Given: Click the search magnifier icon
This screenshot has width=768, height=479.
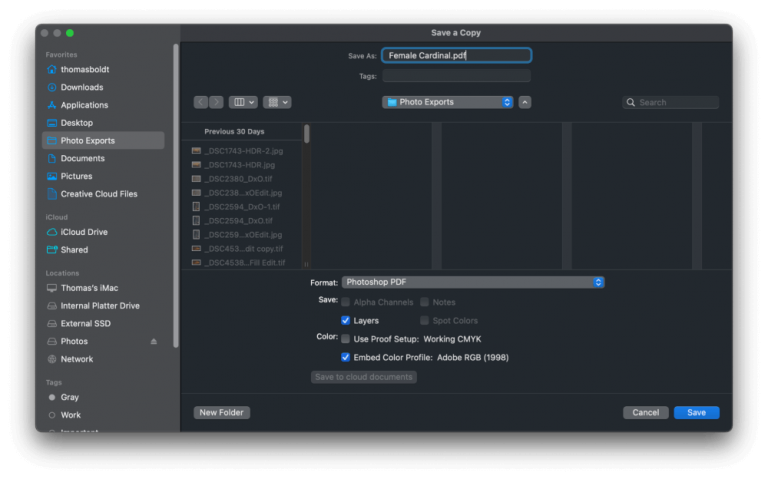Looking at the screenshot, I should 632,102.
